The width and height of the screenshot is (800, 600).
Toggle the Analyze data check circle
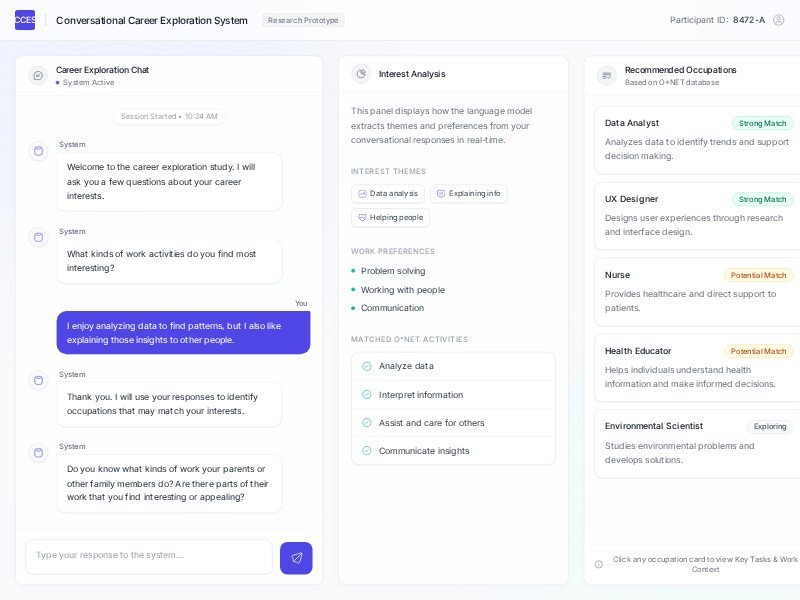[367, 366]
